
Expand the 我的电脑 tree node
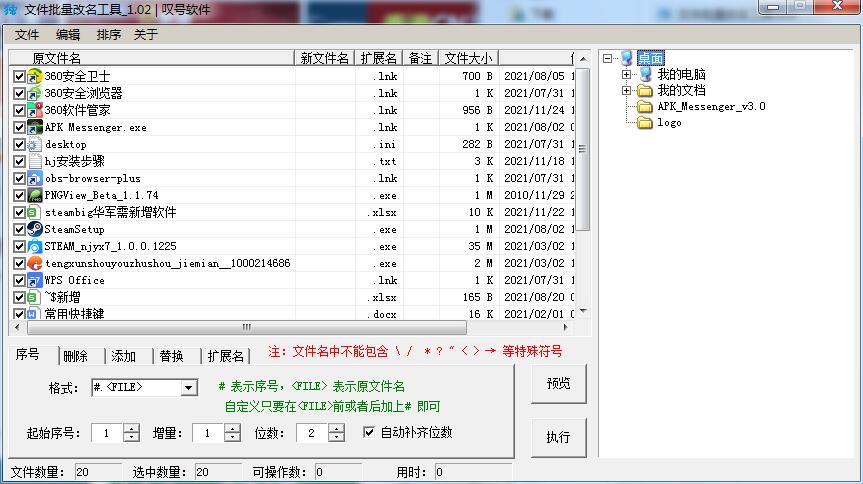(626, 74)
